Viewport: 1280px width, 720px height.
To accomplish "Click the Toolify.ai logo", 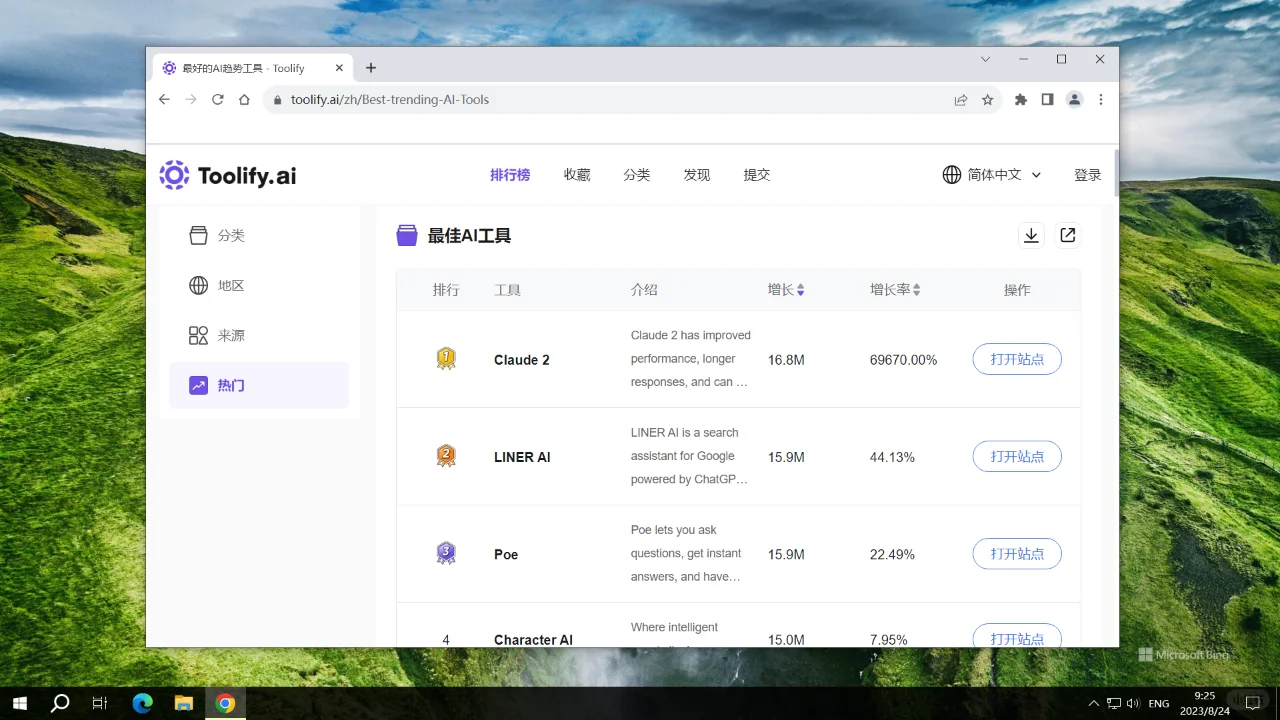I will coord(227,175).
